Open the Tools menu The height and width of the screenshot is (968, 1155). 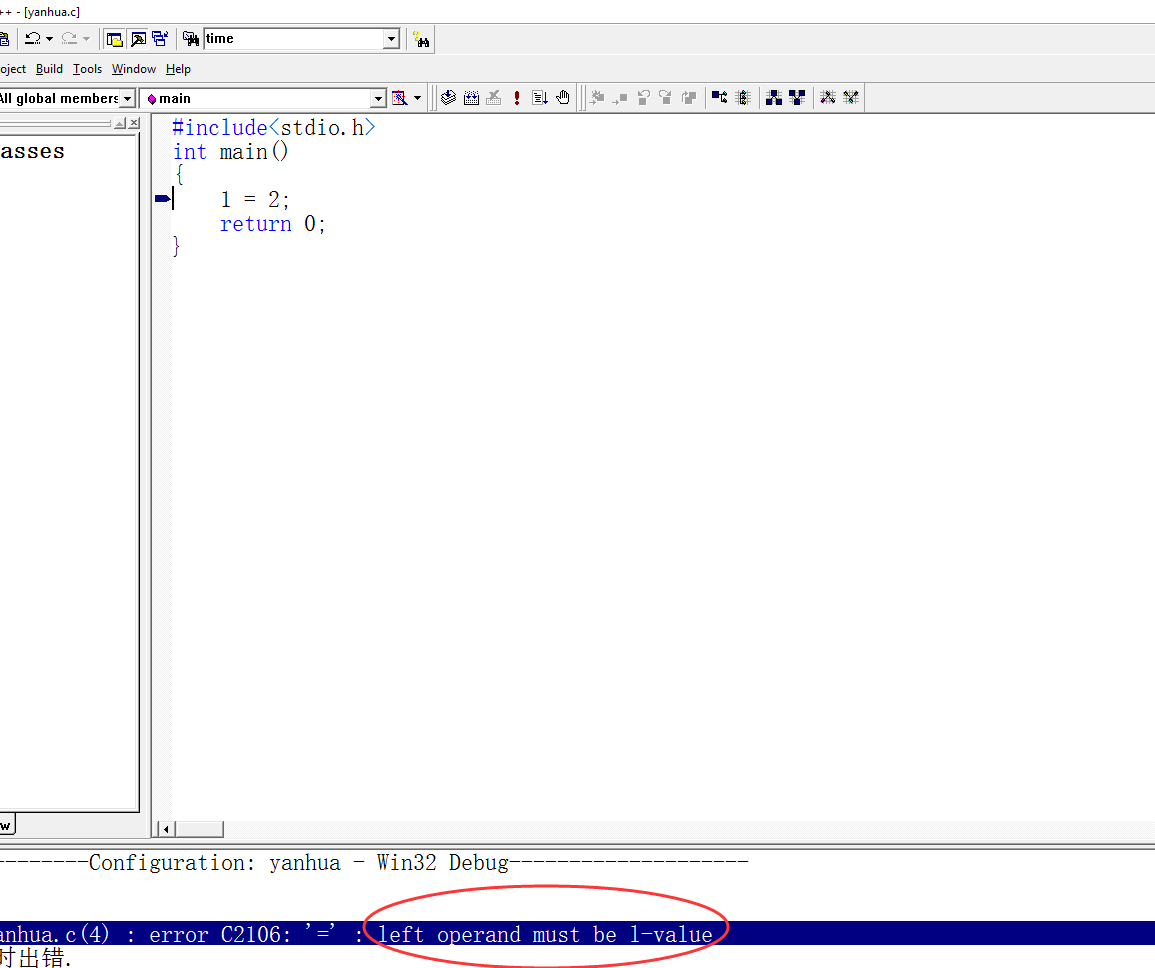pyautogui.click(x=87, y=69)
